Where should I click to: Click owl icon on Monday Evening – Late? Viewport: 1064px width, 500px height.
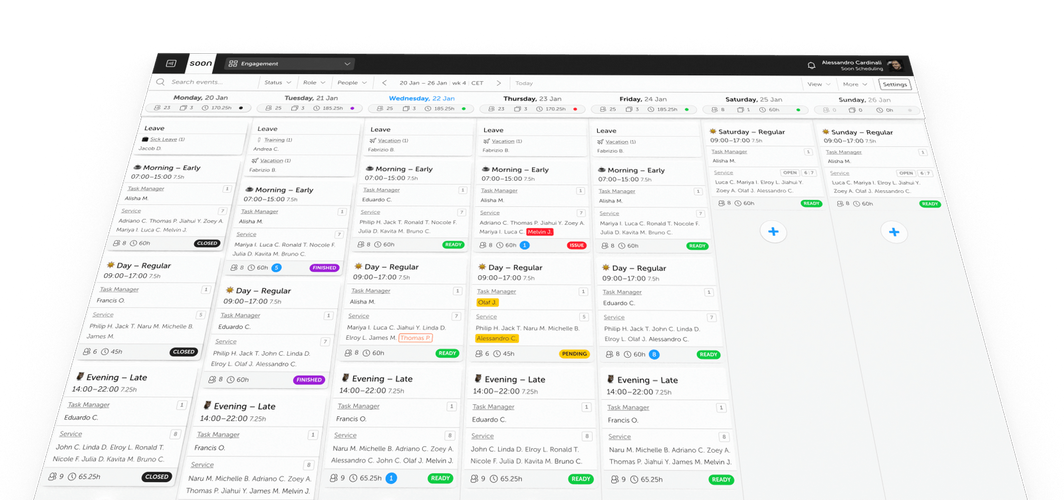tap(80, 377)
